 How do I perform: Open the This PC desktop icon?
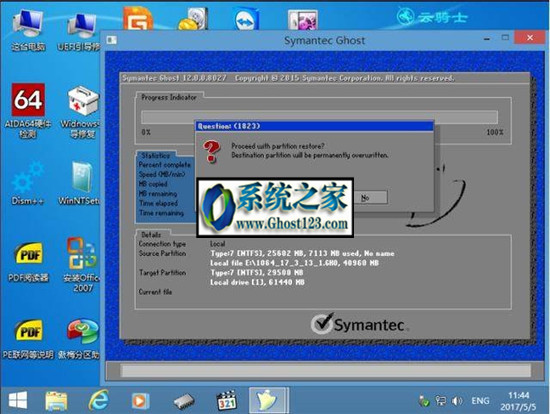point(28,30)
